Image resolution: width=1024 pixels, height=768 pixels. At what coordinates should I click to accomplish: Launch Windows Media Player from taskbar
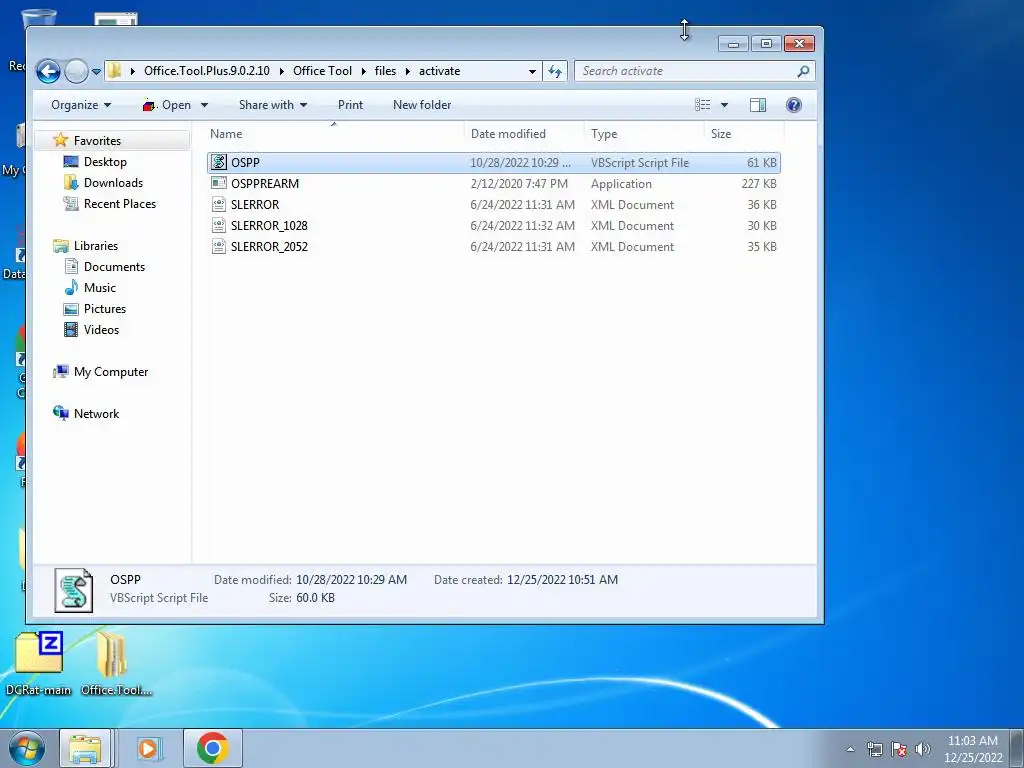149,748
